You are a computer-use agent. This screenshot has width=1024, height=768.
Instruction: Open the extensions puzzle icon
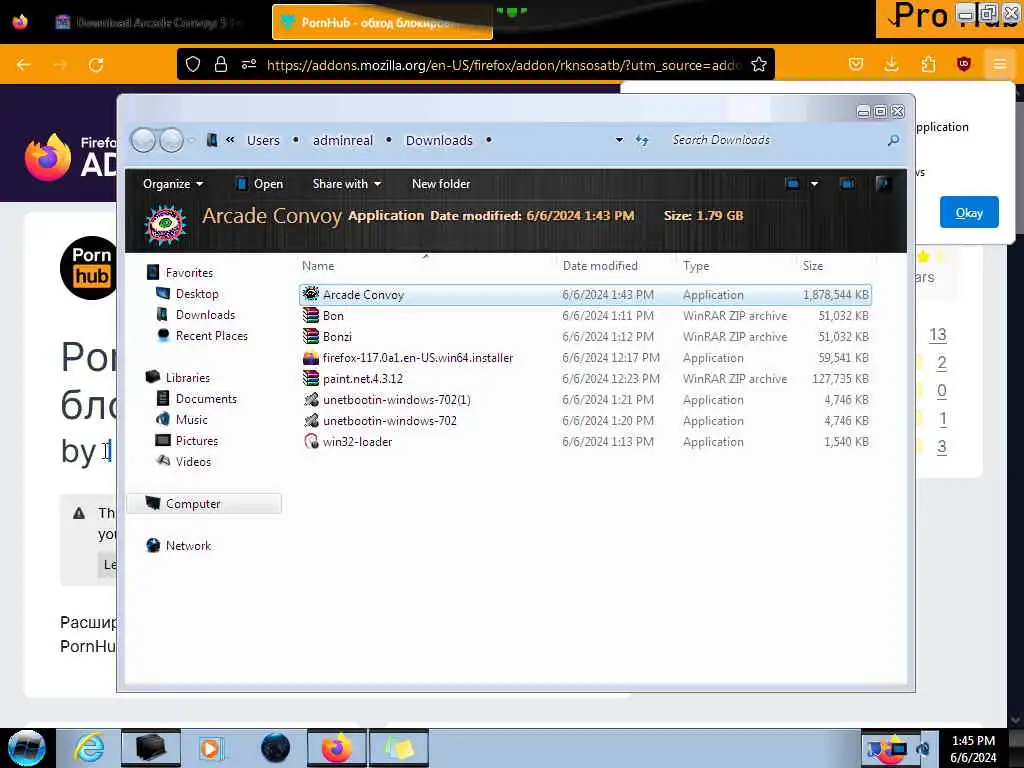point(928,64)
